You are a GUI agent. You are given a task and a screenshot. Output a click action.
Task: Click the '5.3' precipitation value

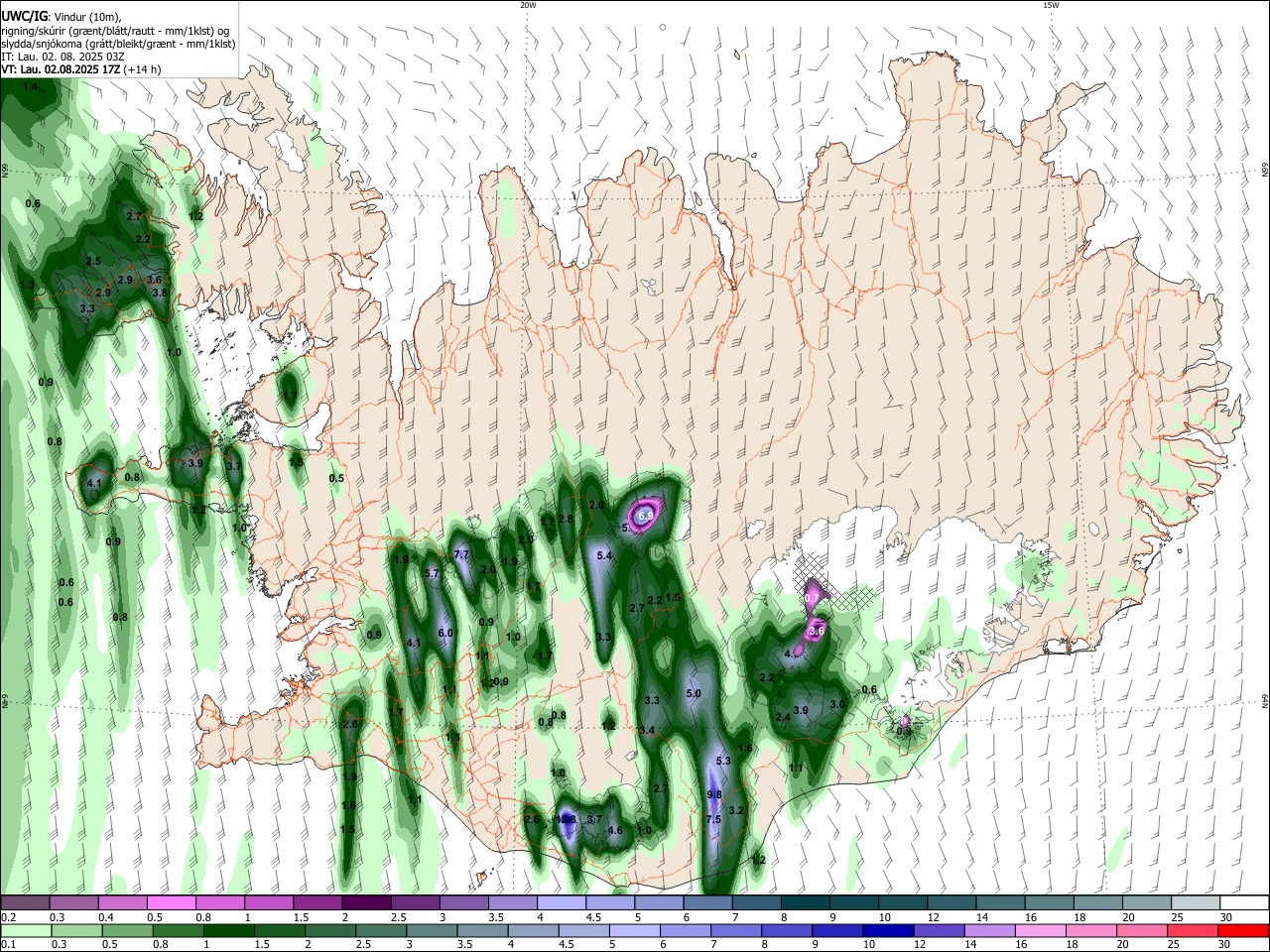coord(723,762)
